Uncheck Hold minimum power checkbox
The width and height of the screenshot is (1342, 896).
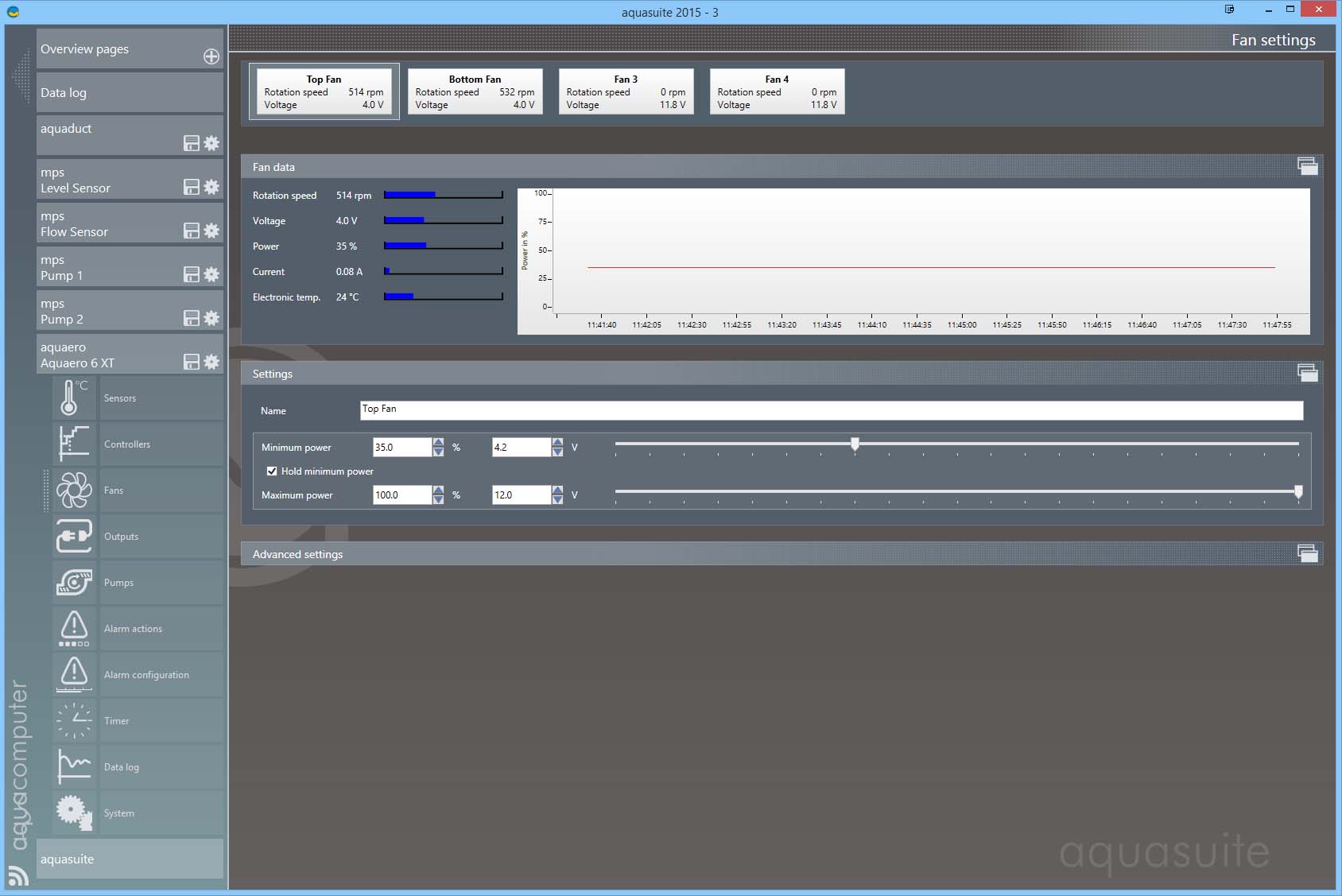click(x=272, y=471)
